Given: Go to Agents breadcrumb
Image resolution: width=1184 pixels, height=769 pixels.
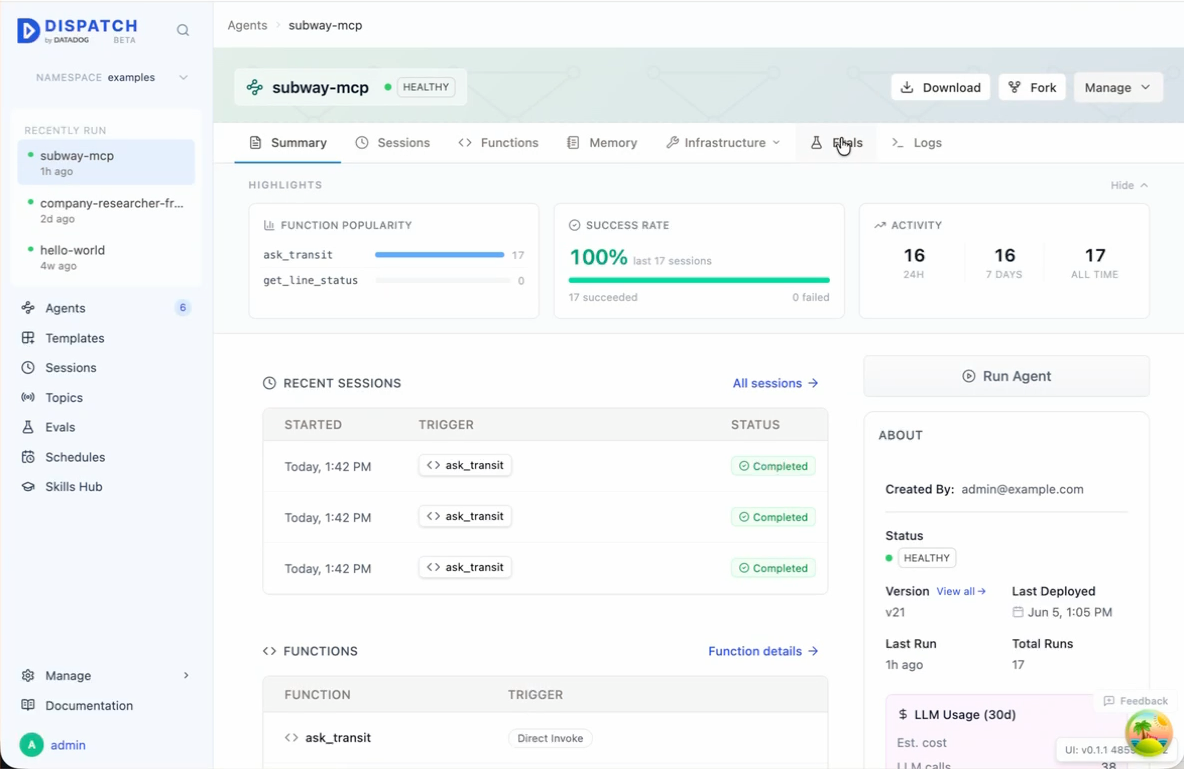Looking at the screenshot, I should [x=247, y=25].
